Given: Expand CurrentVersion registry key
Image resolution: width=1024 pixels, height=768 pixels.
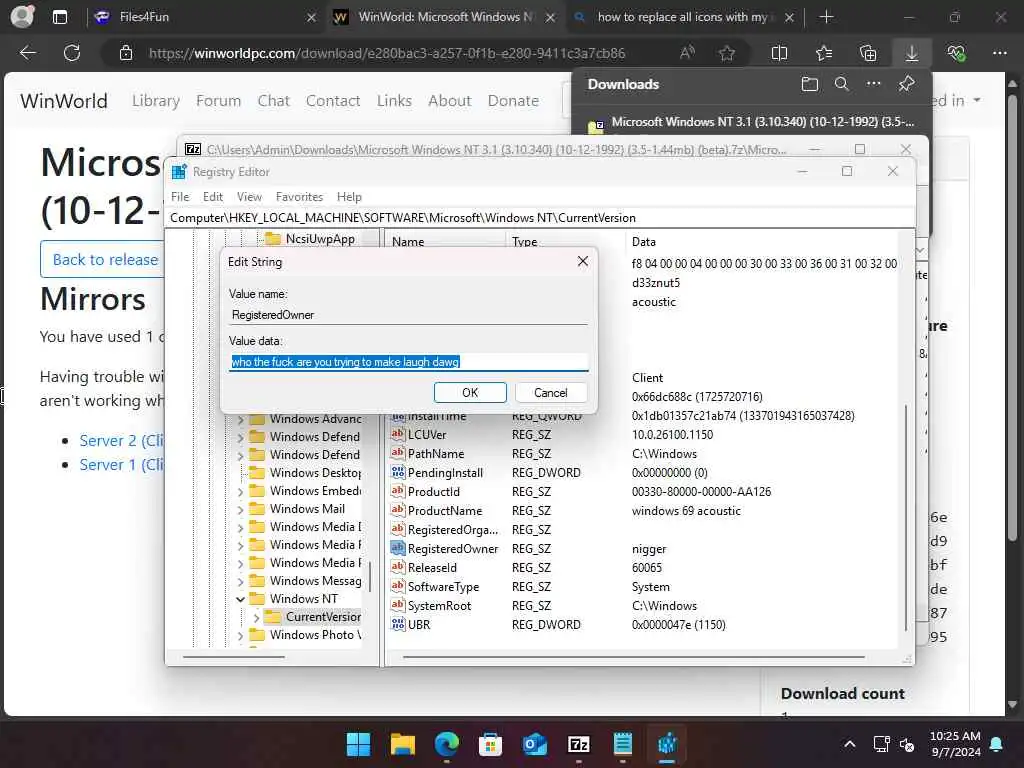Looking at the screenshot, I should [x=256, y=617].
